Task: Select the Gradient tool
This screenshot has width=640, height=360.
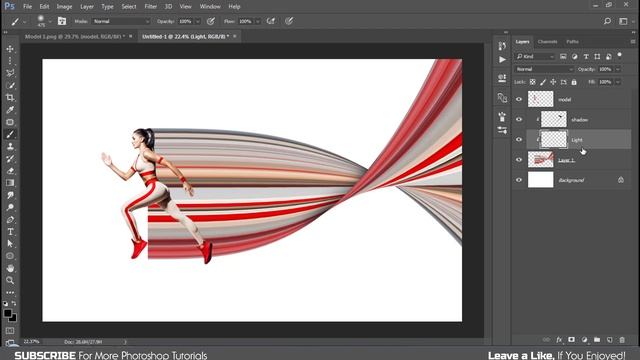Action: pyautogui.click(x=10, y=183)
